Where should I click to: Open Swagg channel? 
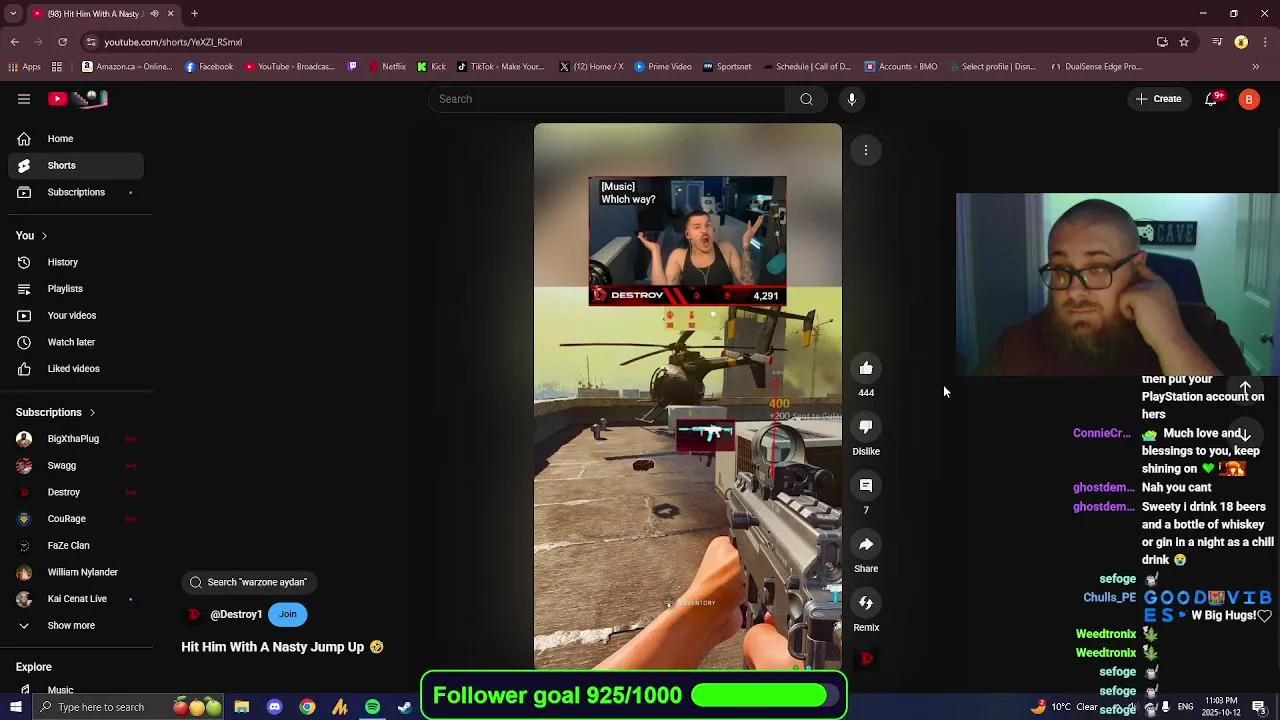click(76, 466)
